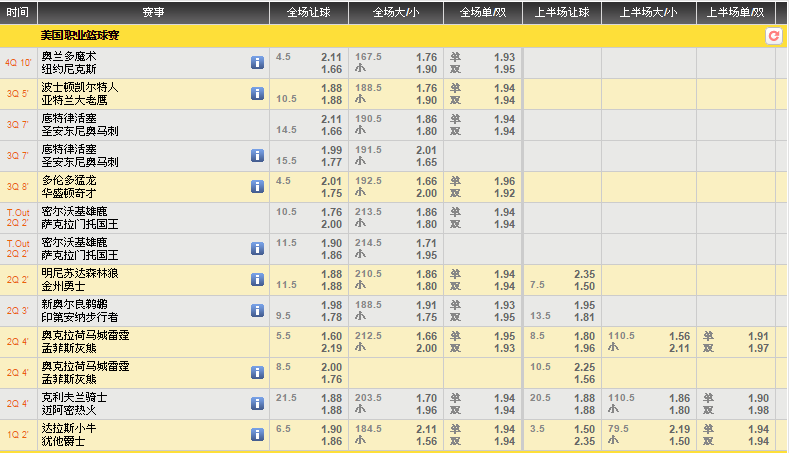This screenshot has height=453, width=792.
Task: Click the 全场大/小 column header
Action: click(396, 12)
